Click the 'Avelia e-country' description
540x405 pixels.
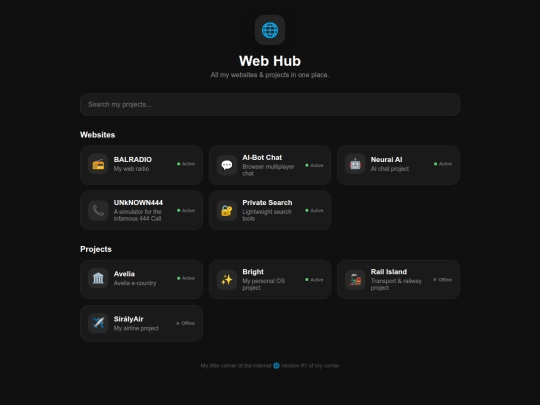(135, 283)
